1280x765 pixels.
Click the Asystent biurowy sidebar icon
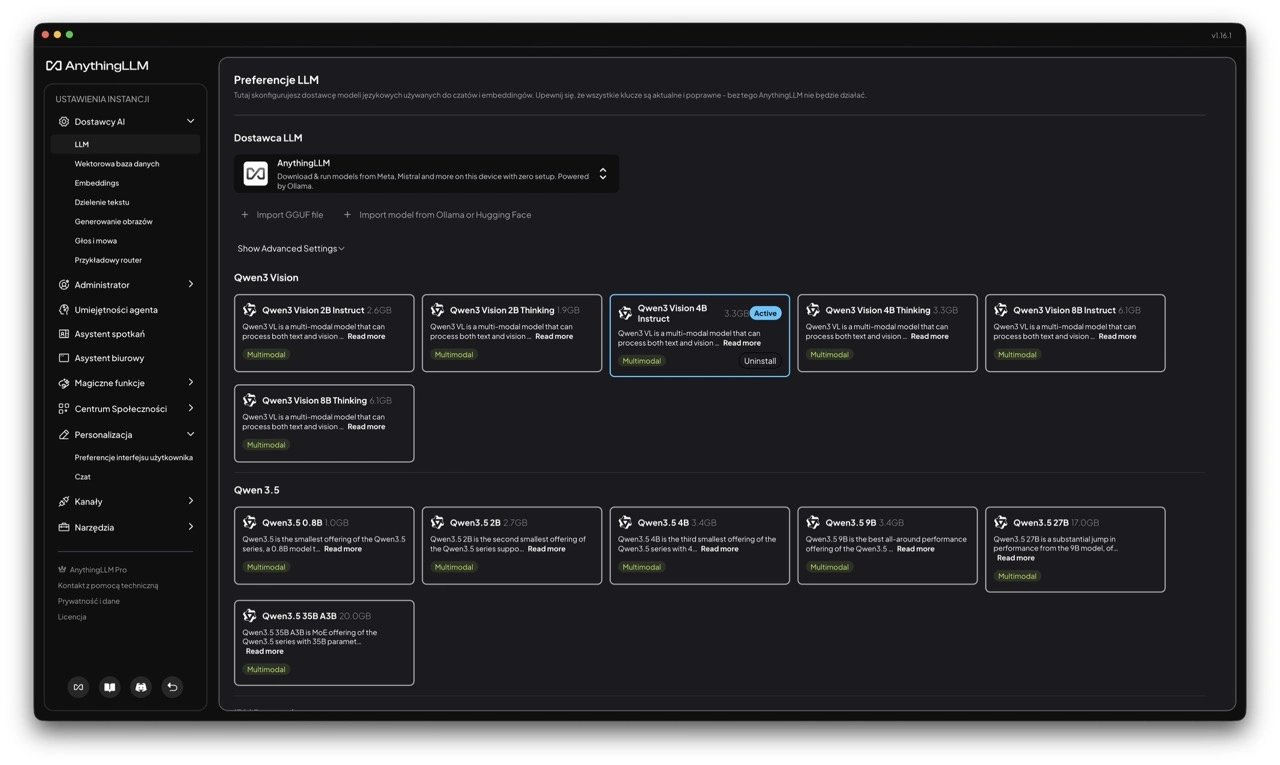64,358
